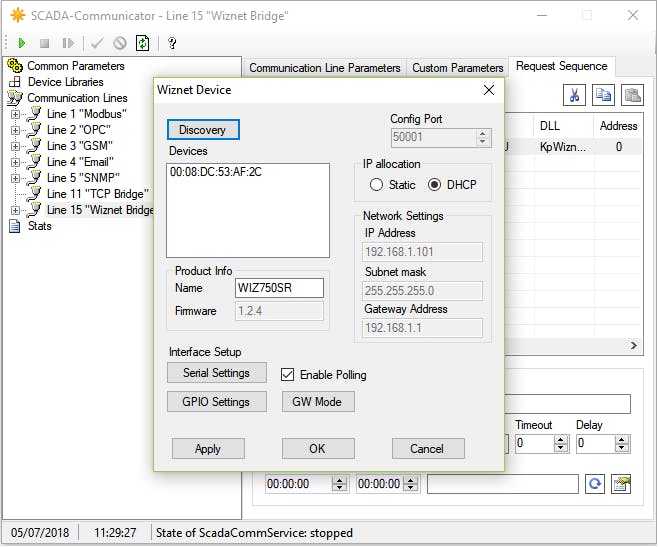
Task: Select Device Libraries icon in tree
Action: point(15,82)
